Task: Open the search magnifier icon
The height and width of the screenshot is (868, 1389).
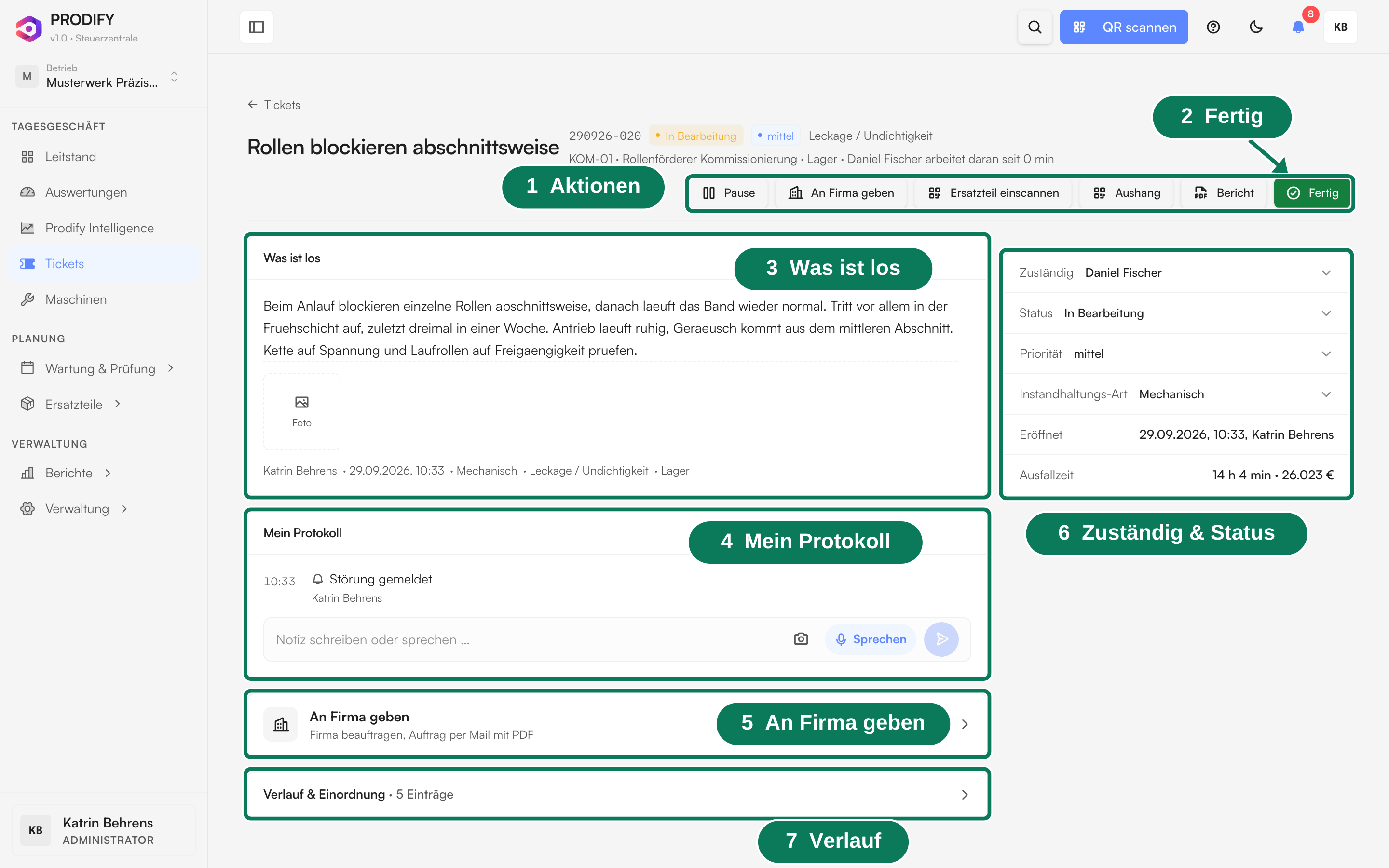Action: click(1035, 27)
